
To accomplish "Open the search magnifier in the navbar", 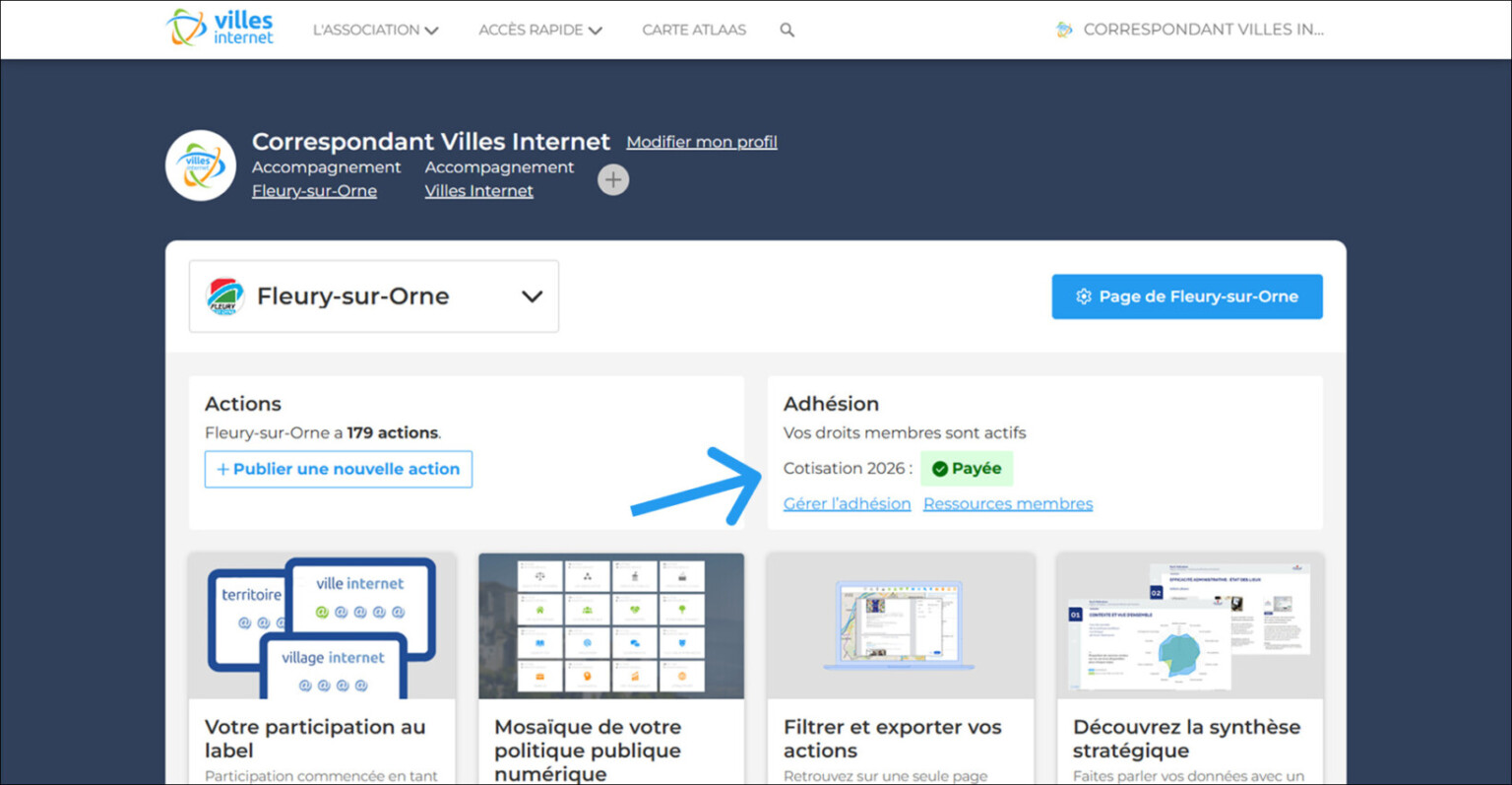I will pyautogui.click(x=787, y=30).
